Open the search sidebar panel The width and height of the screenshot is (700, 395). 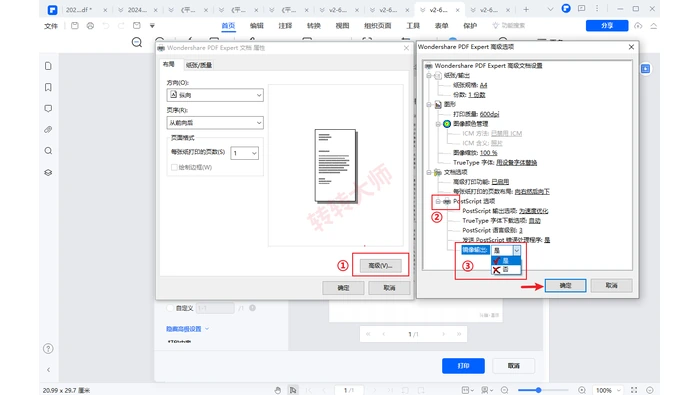[48, 151]
